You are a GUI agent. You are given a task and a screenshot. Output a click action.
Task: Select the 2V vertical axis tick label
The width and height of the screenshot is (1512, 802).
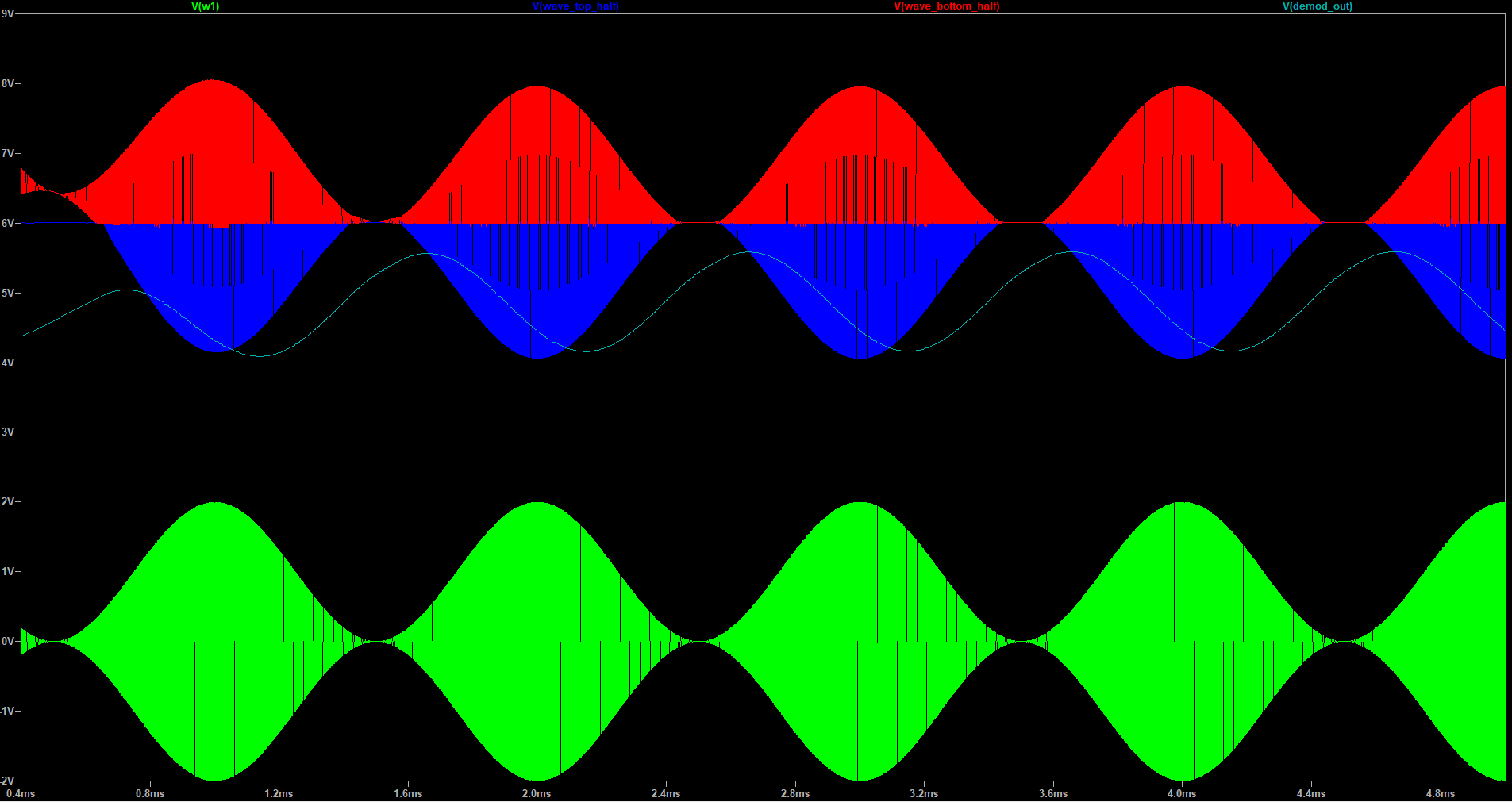8,501
